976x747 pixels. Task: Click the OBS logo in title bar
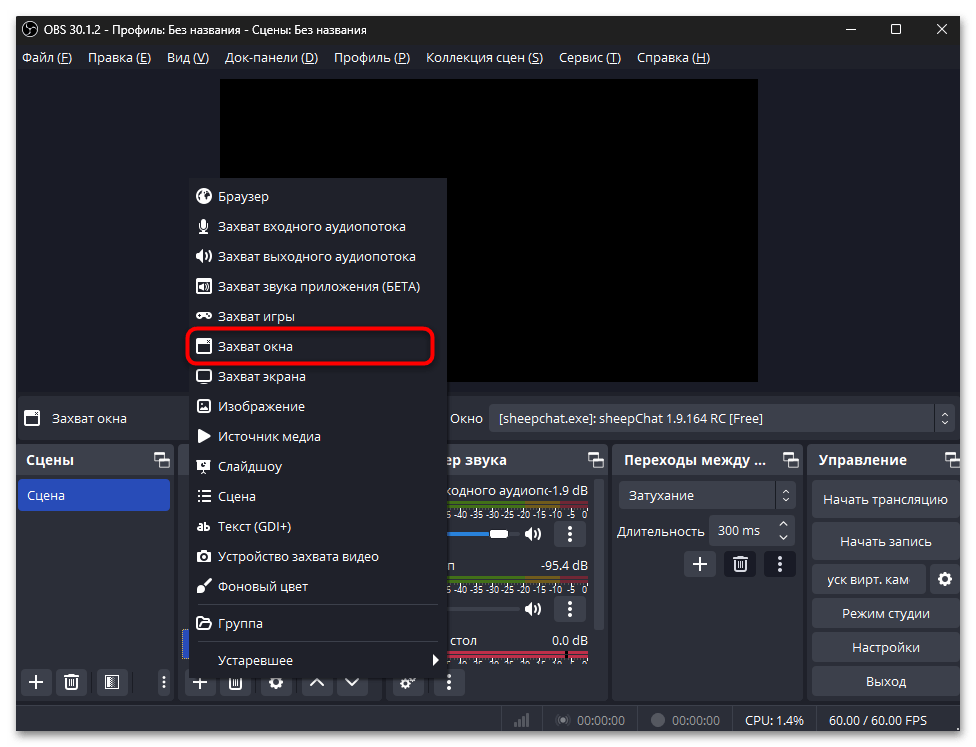29,29
